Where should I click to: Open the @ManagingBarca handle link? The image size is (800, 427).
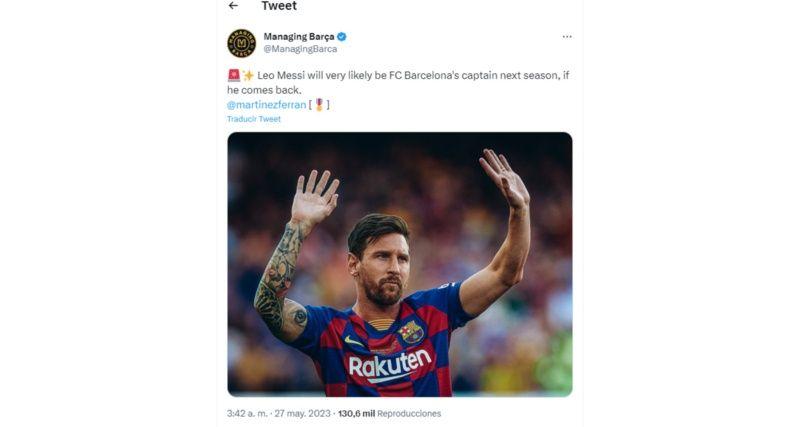300,49
